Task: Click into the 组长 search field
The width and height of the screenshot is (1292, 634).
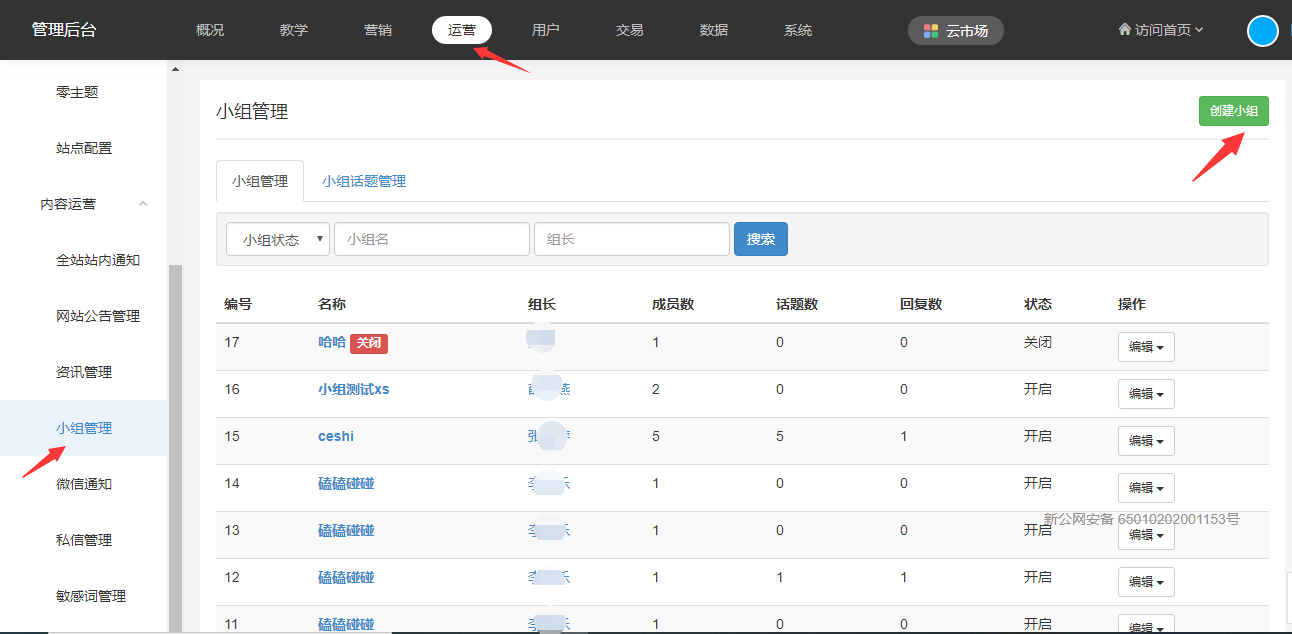Action: click(x=631, y=240)
